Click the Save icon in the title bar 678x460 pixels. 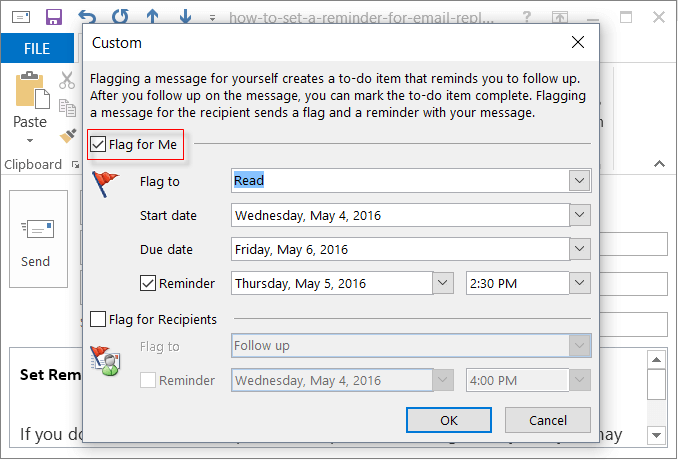point(54,17)
